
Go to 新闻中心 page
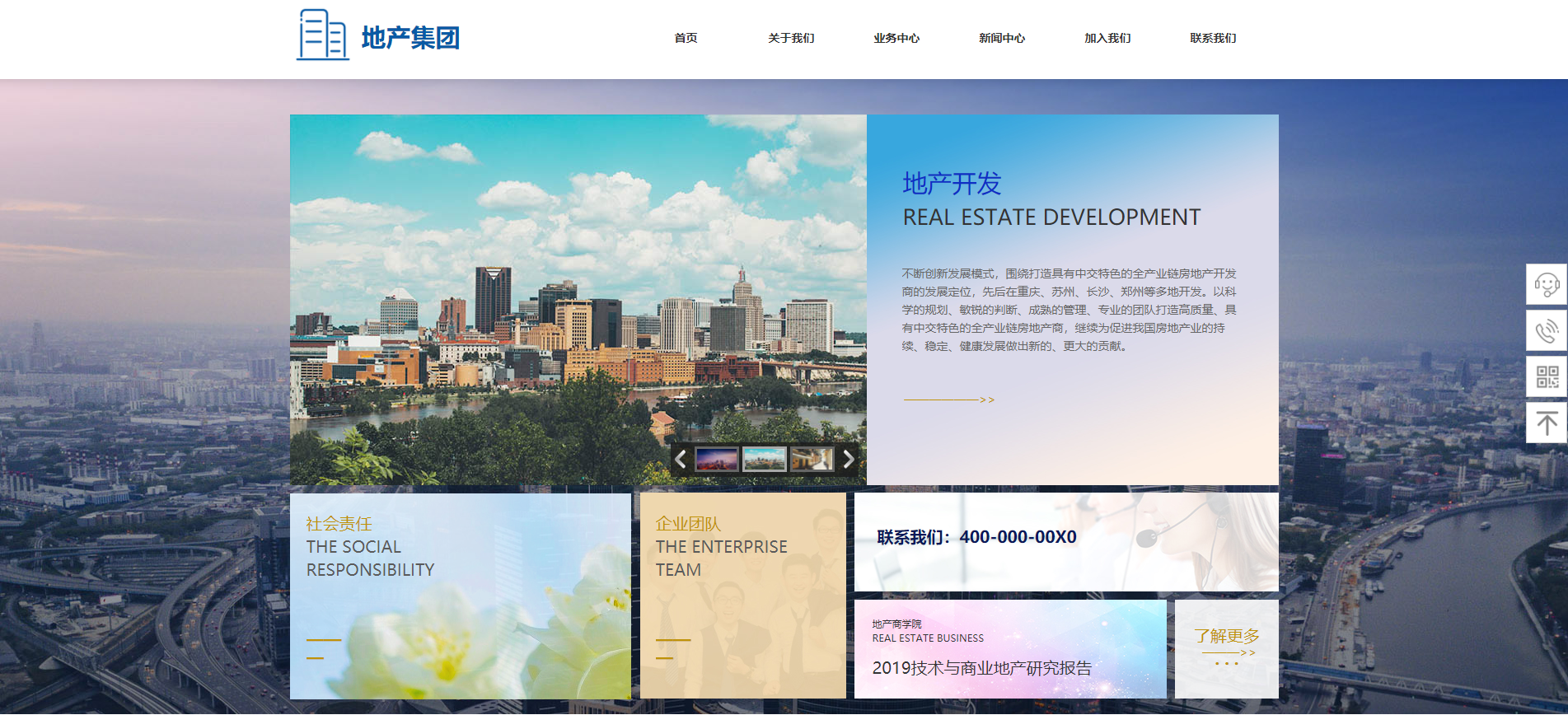1002,38
